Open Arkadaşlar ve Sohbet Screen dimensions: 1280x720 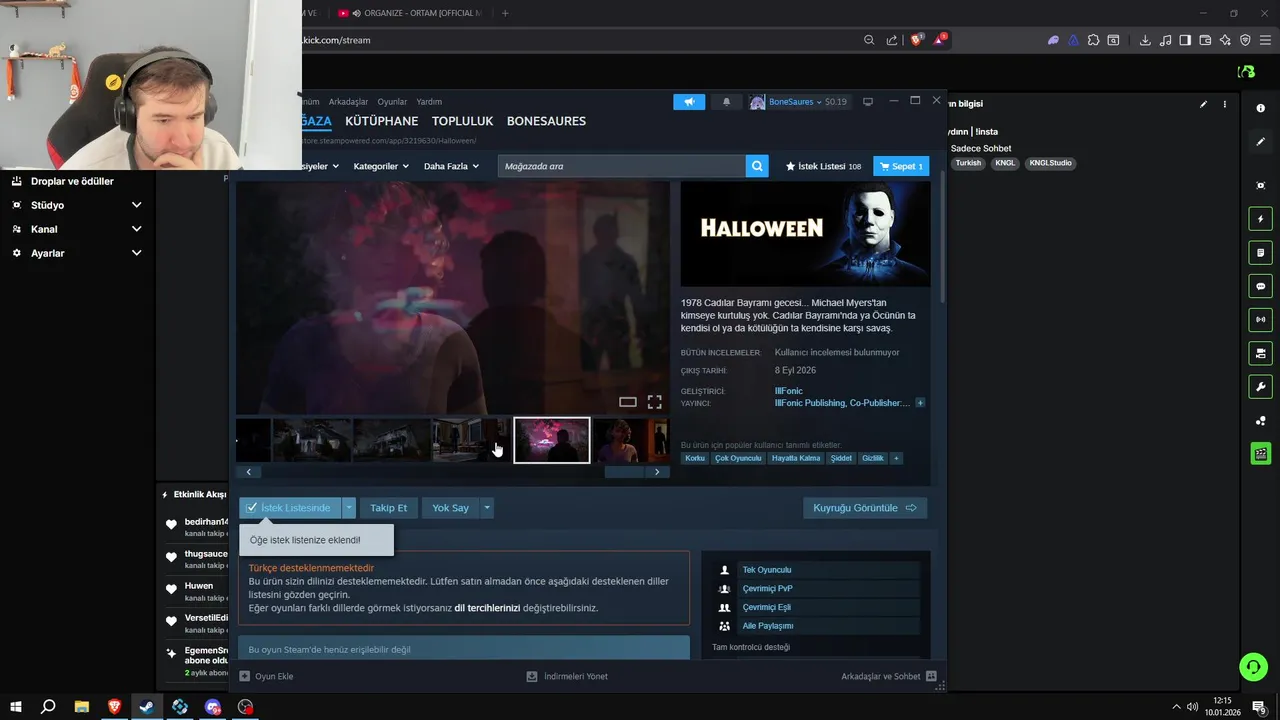(889, 676)
